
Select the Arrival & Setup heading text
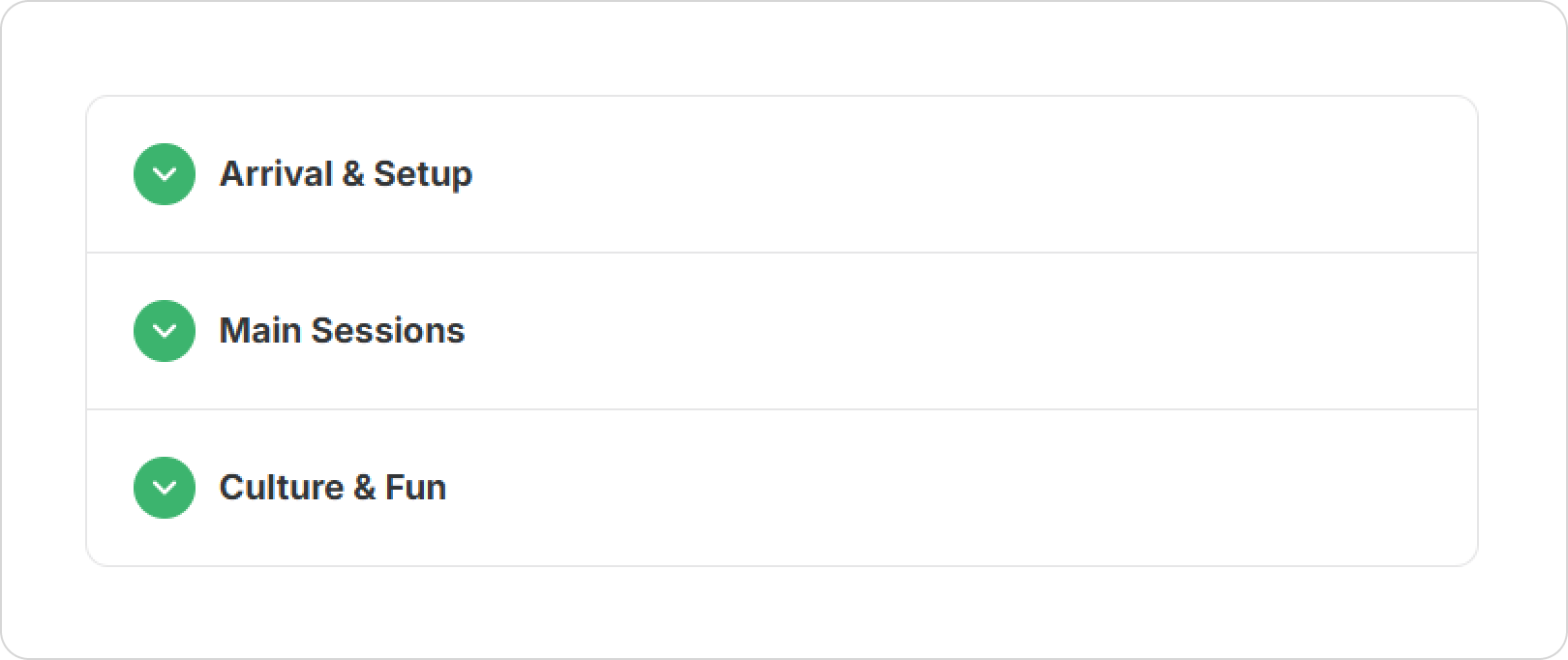346,174
